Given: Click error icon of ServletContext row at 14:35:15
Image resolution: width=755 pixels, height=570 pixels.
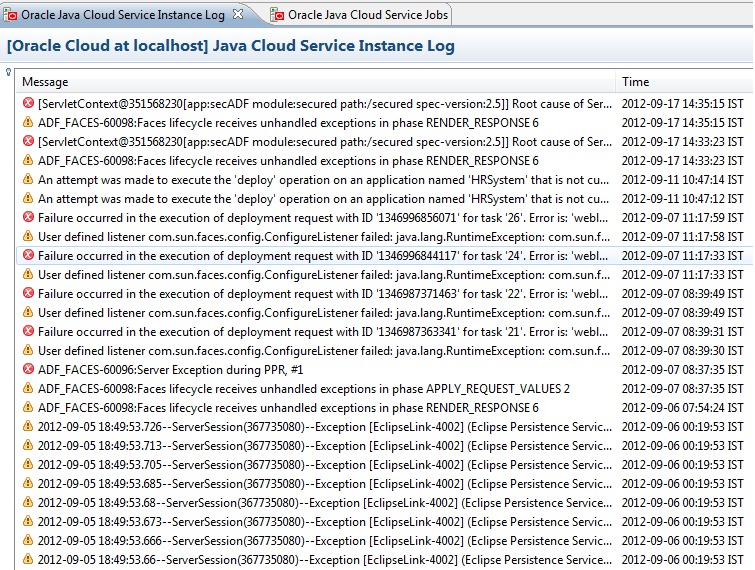Looking at the screenshot, I should click(x=28, y=103).
